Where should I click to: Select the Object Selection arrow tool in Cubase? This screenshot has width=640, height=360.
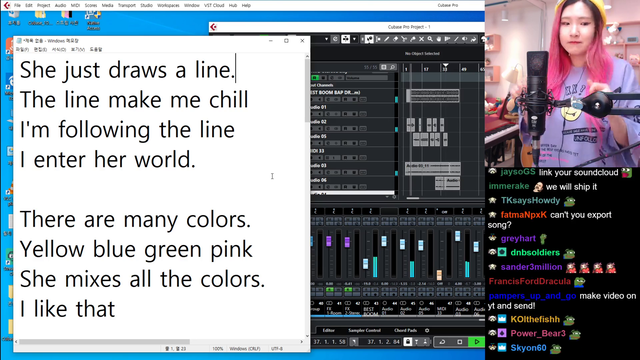tap(369, 39)
